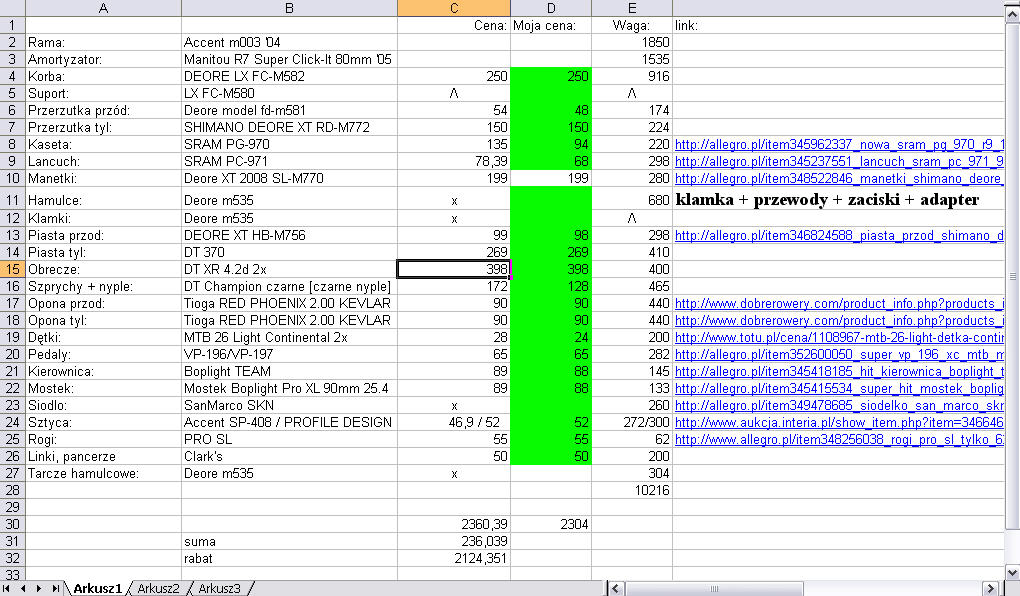
Task: Open allegro link for rogi PRO SL
Action: point(839,439)
